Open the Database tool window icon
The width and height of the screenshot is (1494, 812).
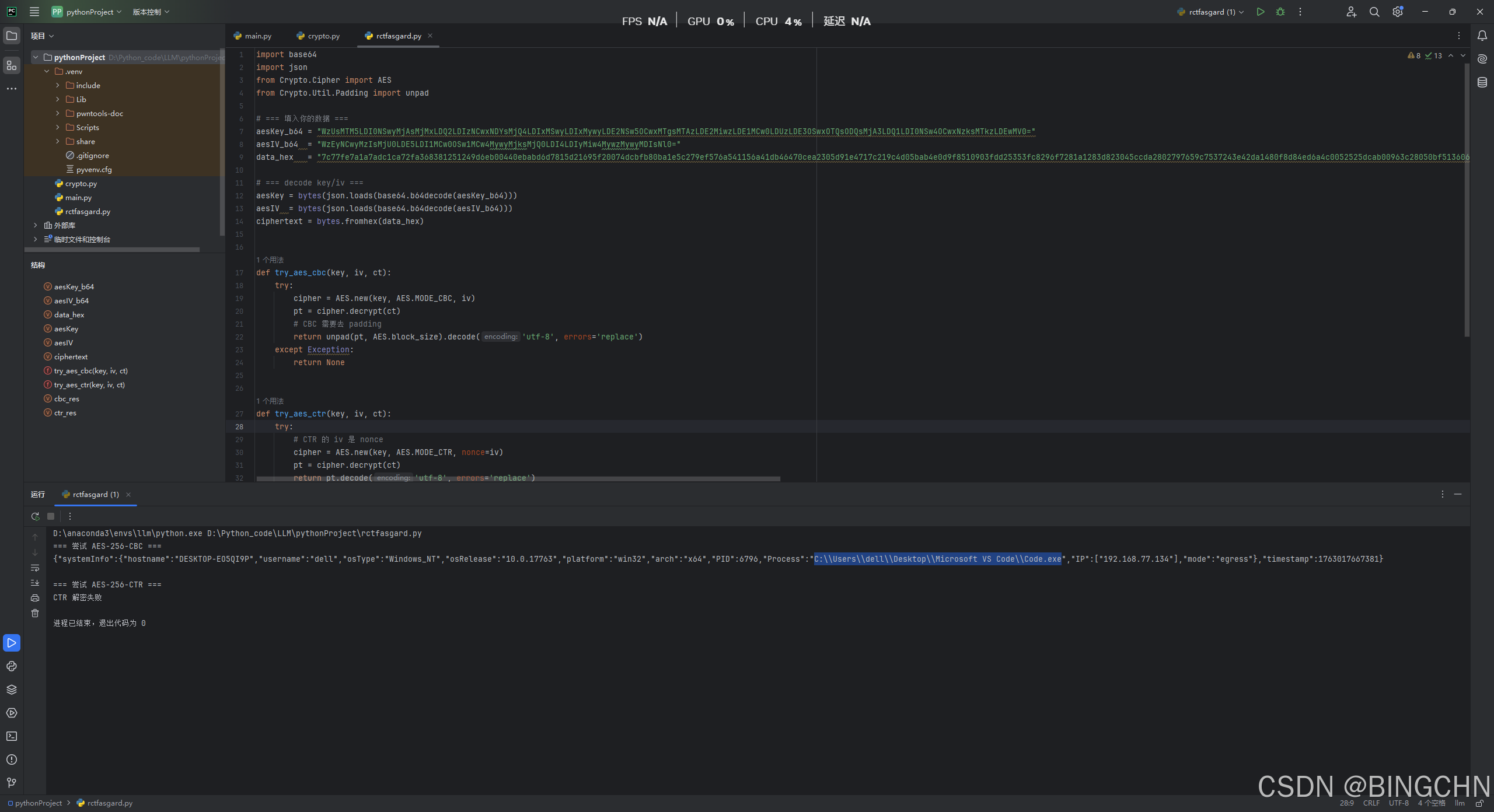pos(1482,82)
